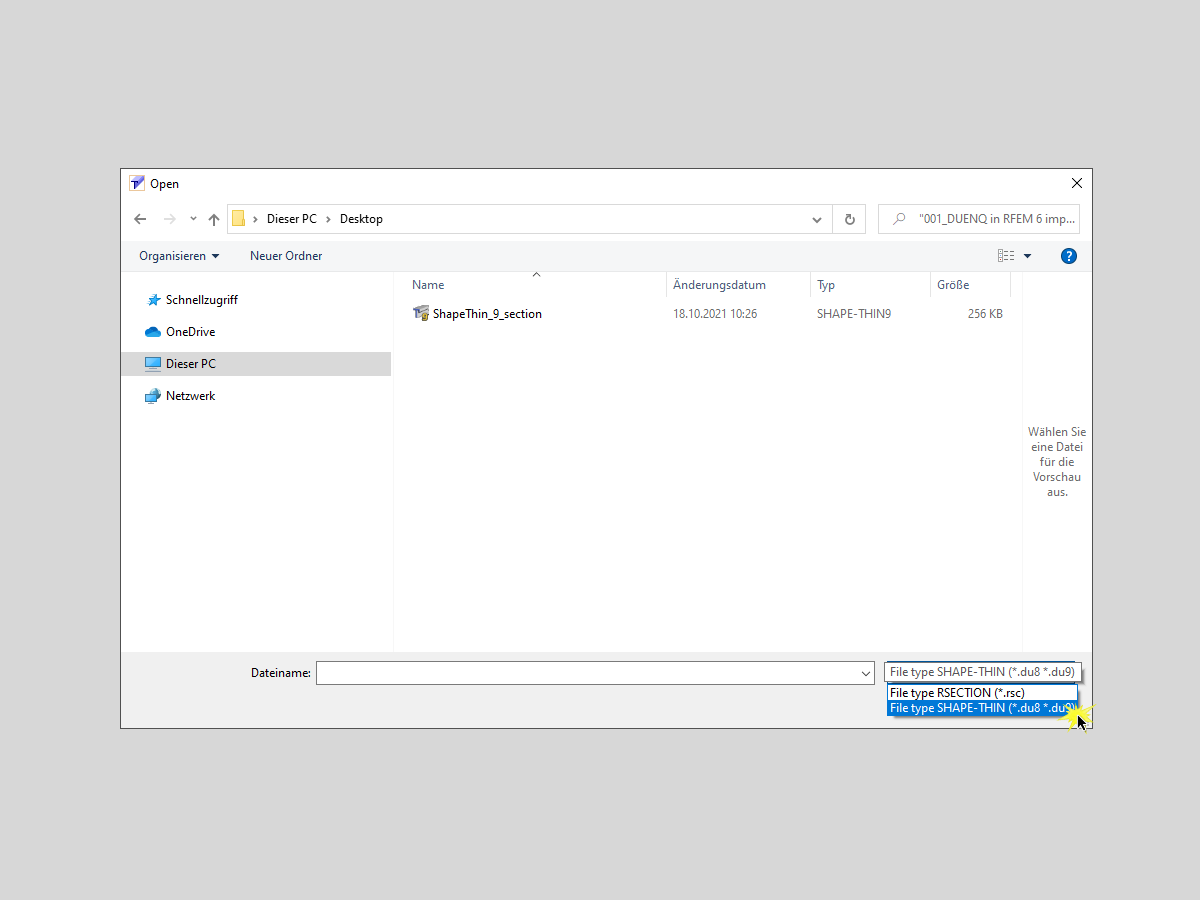The image size is (1200, 900).
Task: Click Neuer Ordner in the toolbar
Action: (286, 255)
